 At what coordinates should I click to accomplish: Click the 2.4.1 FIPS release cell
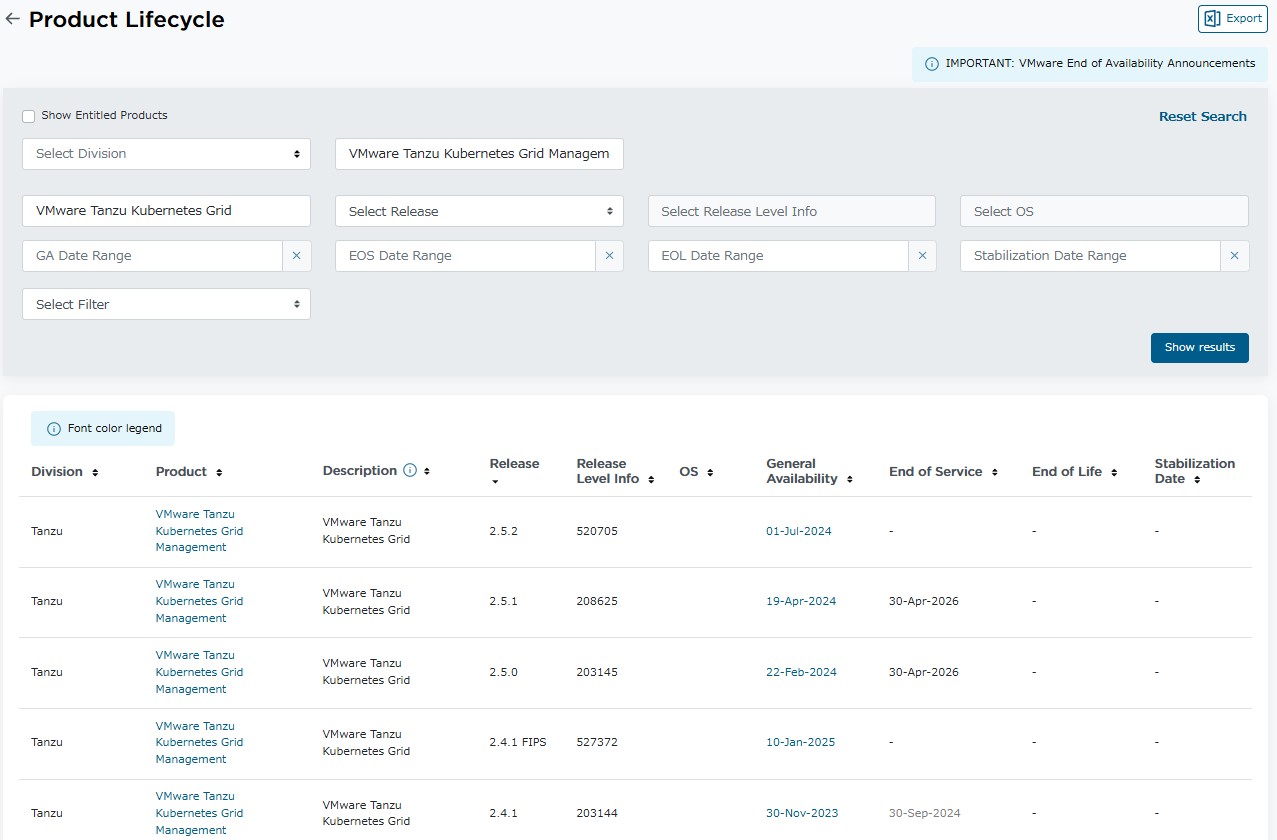click(x=518, y=742)
